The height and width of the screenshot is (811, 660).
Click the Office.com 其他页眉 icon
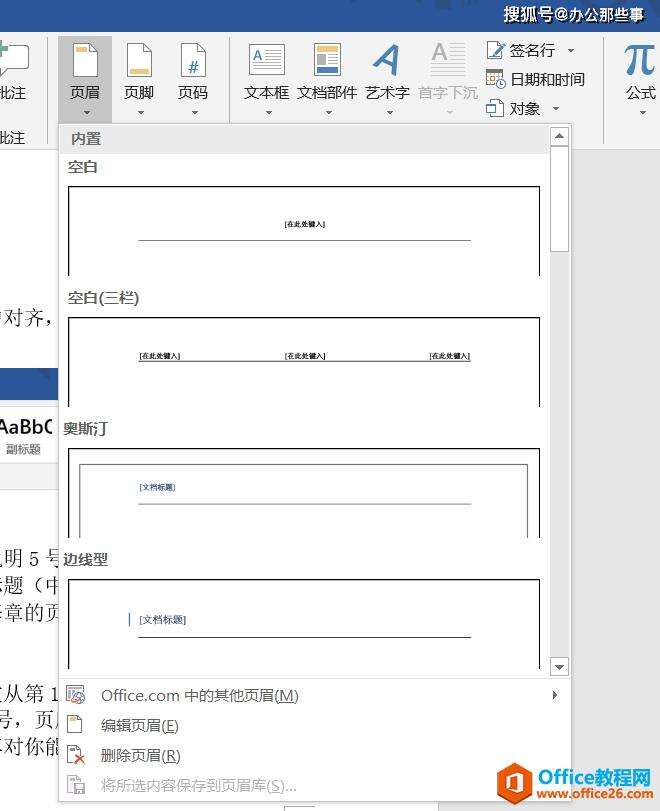pyautogui.click(x=76, y=695)
